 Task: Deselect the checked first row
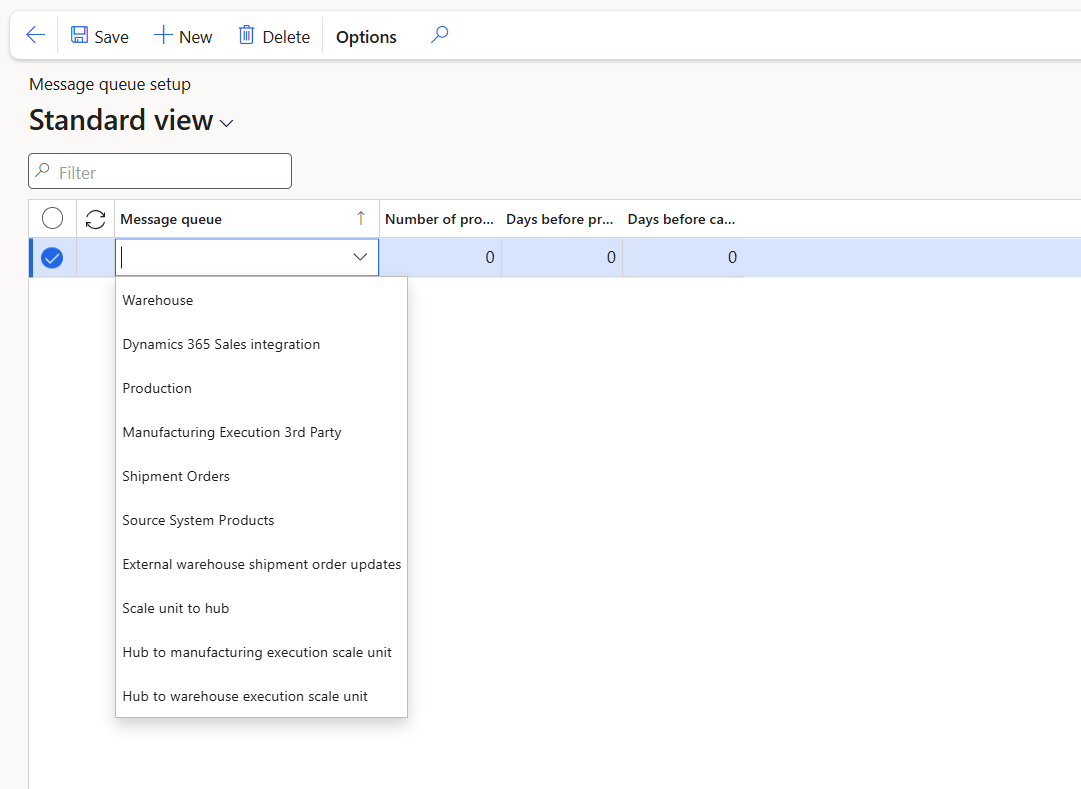(x=52, y=258)
